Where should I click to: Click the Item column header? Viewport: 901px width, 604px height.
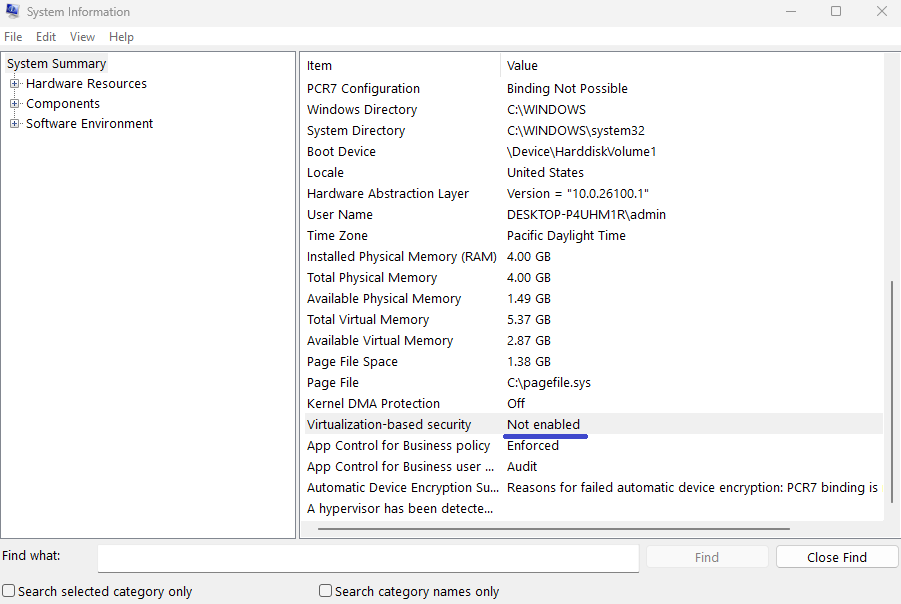point(400,66)
